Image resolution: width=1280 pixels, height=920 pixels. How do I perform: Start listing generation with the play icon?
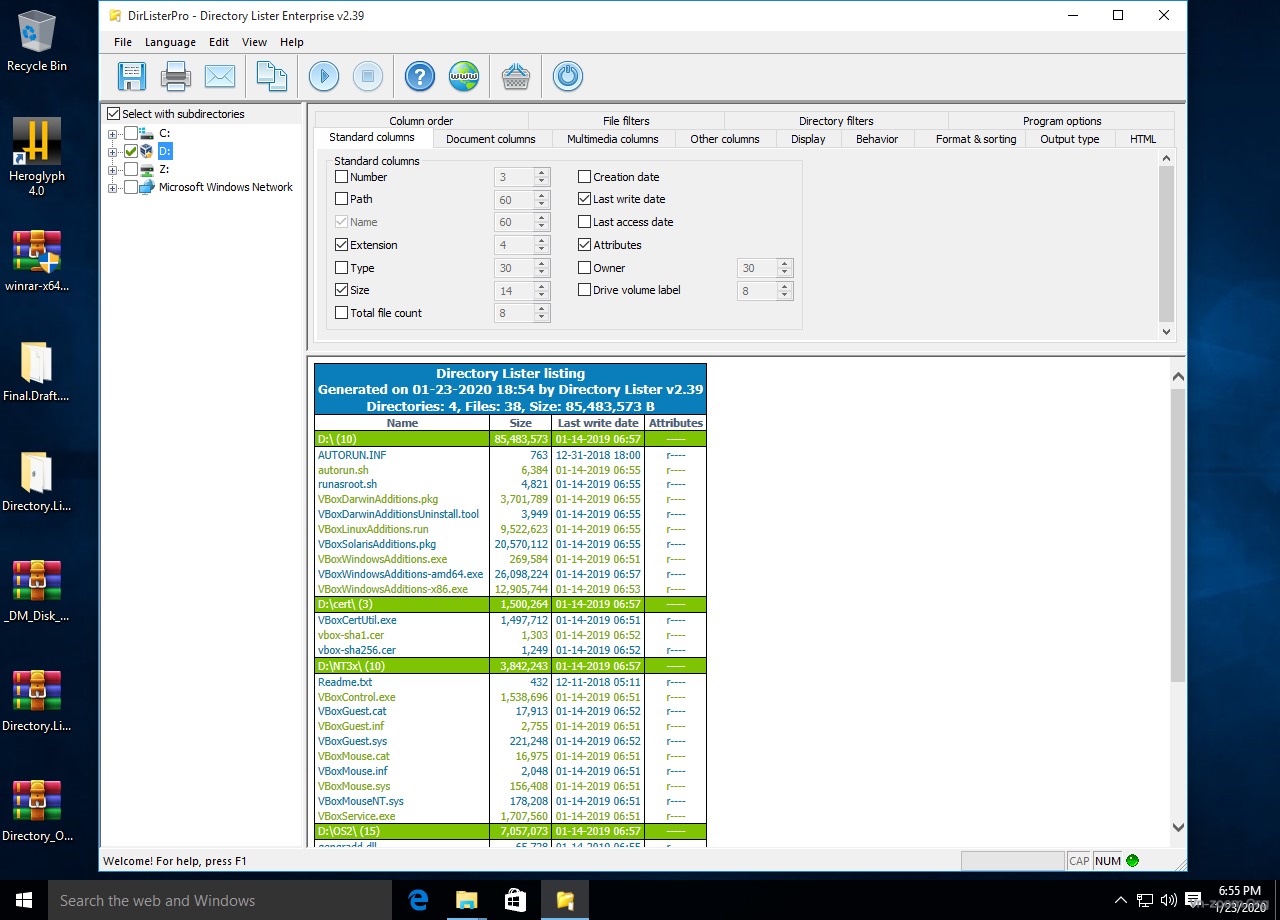323,75
